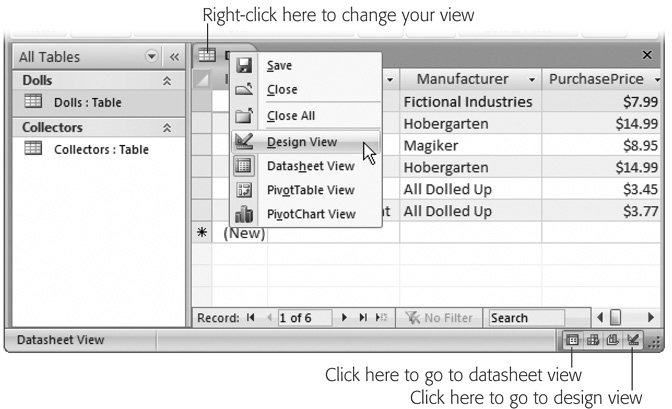Screen dimensions: 672x409
Task: Click PivotChart view icon in status bar
Action: coord(613,340)
